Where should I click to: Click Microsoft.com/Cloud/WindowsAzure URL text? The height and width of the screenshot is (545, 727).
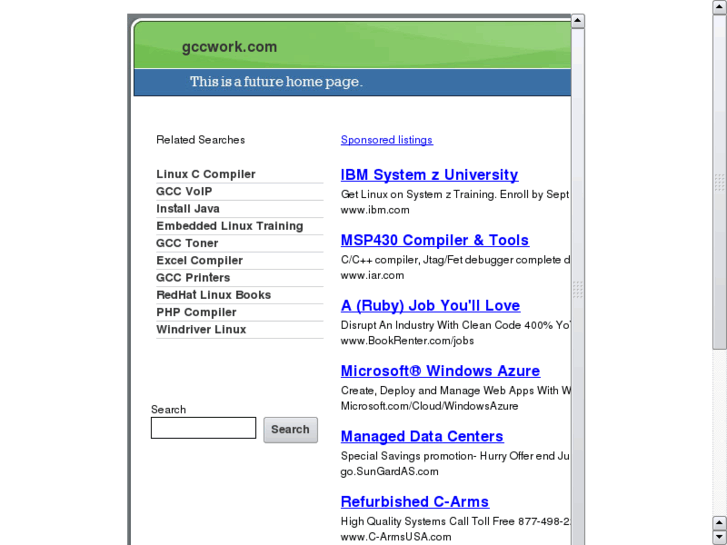(x=429, y=406)
